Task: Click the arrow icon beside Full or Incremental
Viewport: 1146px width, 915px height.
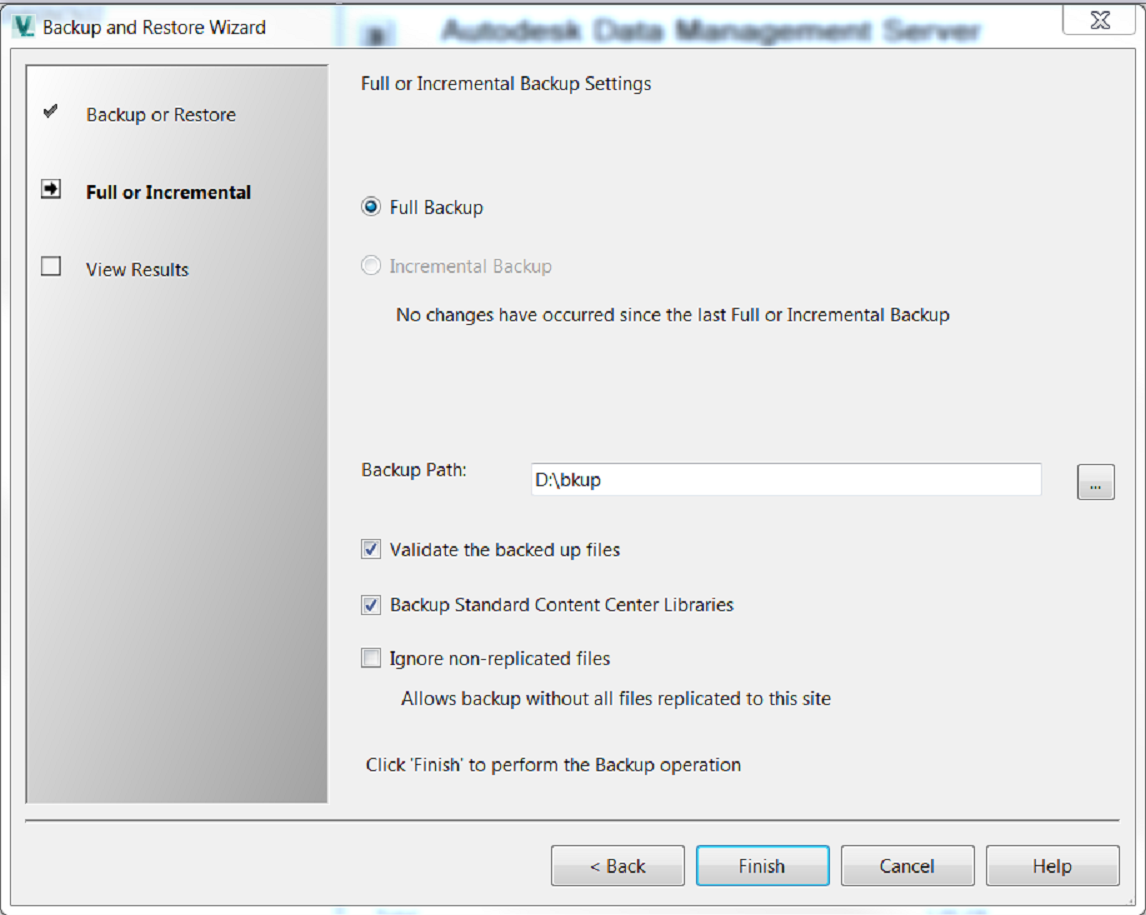Action: pos(50,188)
